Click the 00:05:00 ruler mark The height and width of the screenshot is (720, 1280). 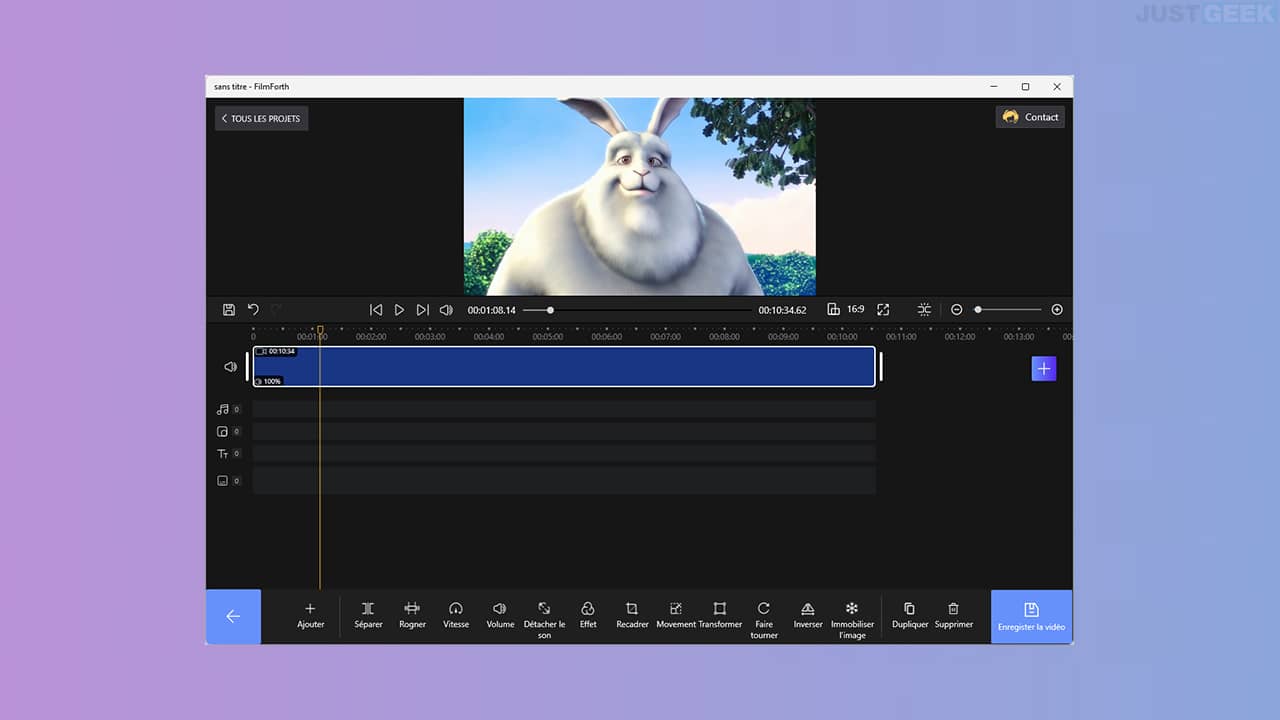547,337
